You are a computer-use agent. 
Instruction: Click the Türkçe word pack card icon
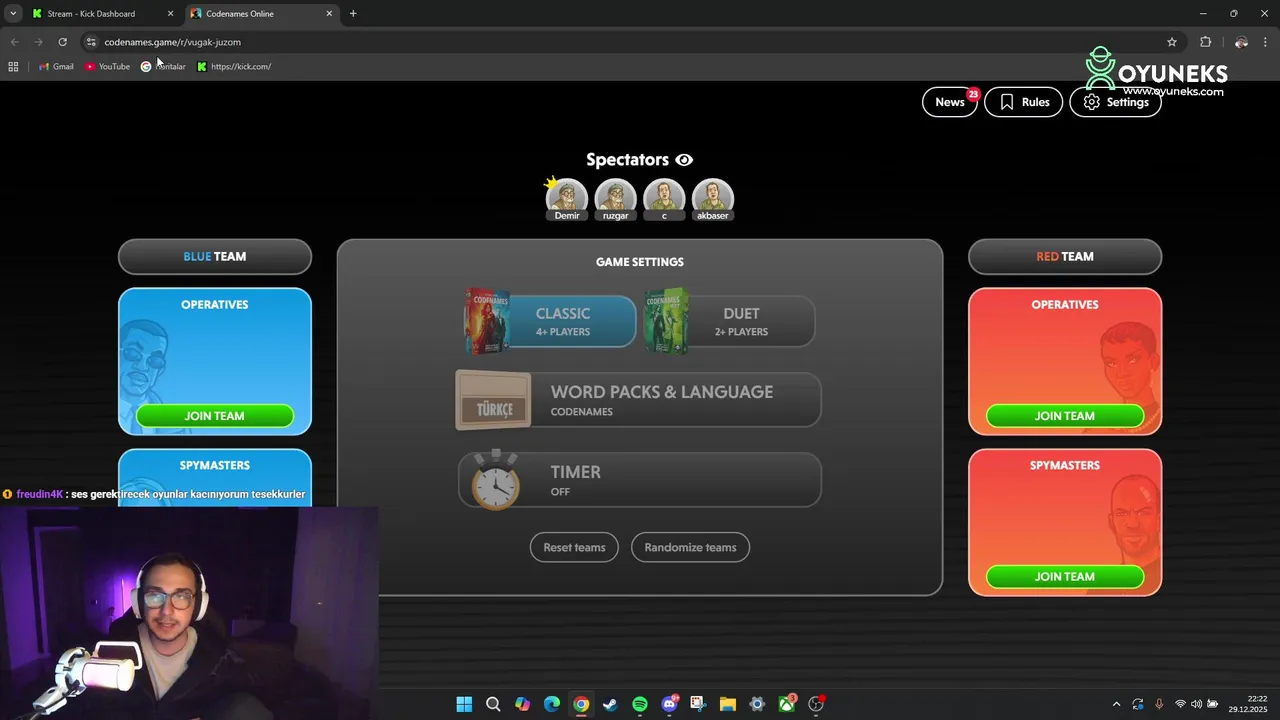coord(494,400)
